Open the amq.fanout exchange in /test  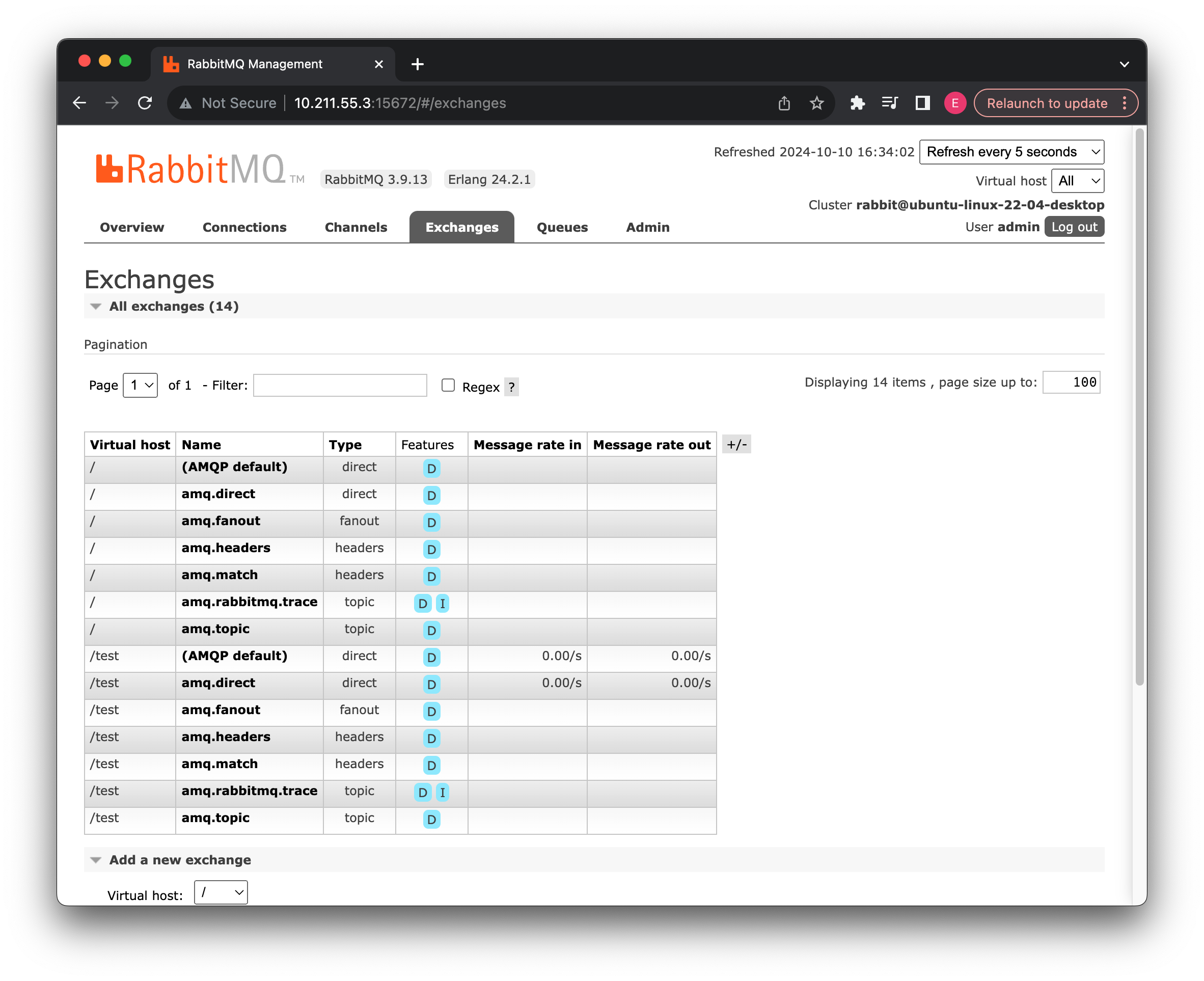click(x=221, y=710)
